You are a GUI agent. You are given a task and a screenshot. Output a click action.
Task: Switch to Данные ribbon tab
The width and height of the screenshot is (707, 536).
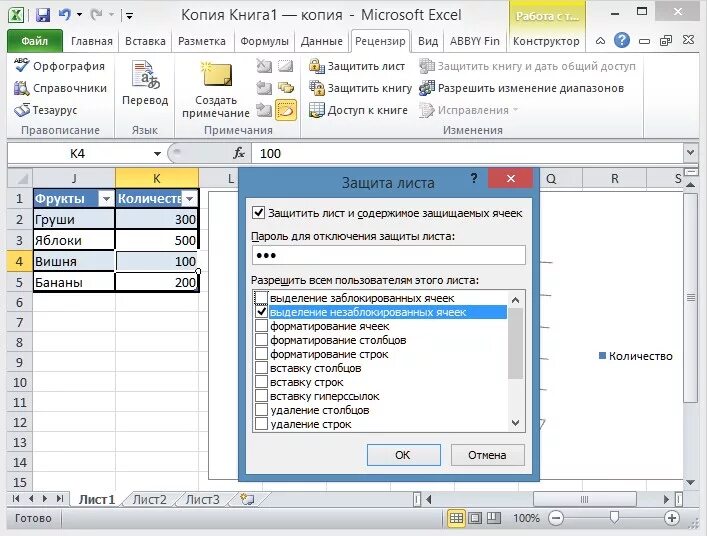pyautogui.click(x=321, y=41)
